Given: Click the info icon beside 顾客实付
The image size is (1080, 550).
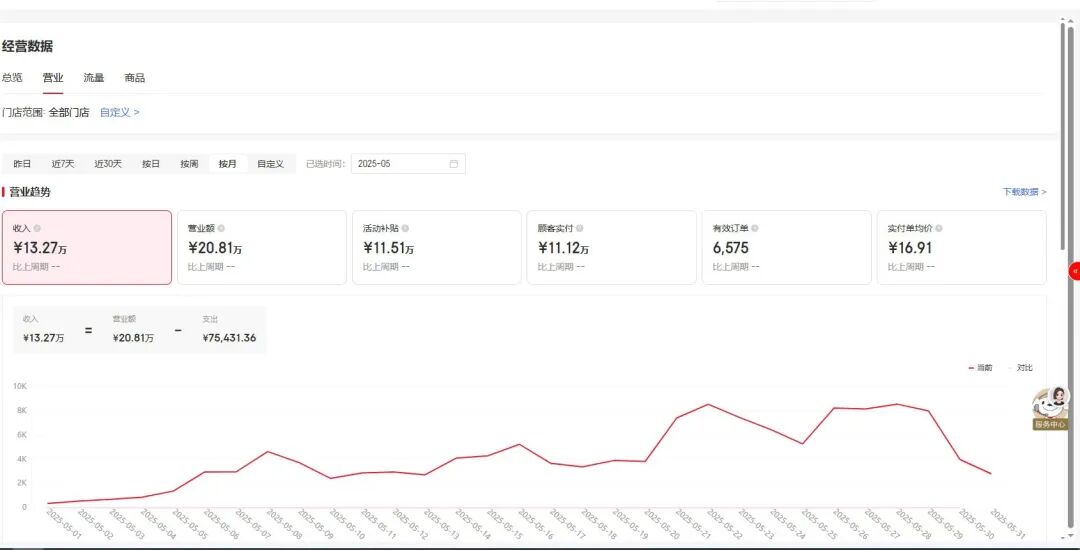Looking at the screenshot, I should [x=580, y=229].
